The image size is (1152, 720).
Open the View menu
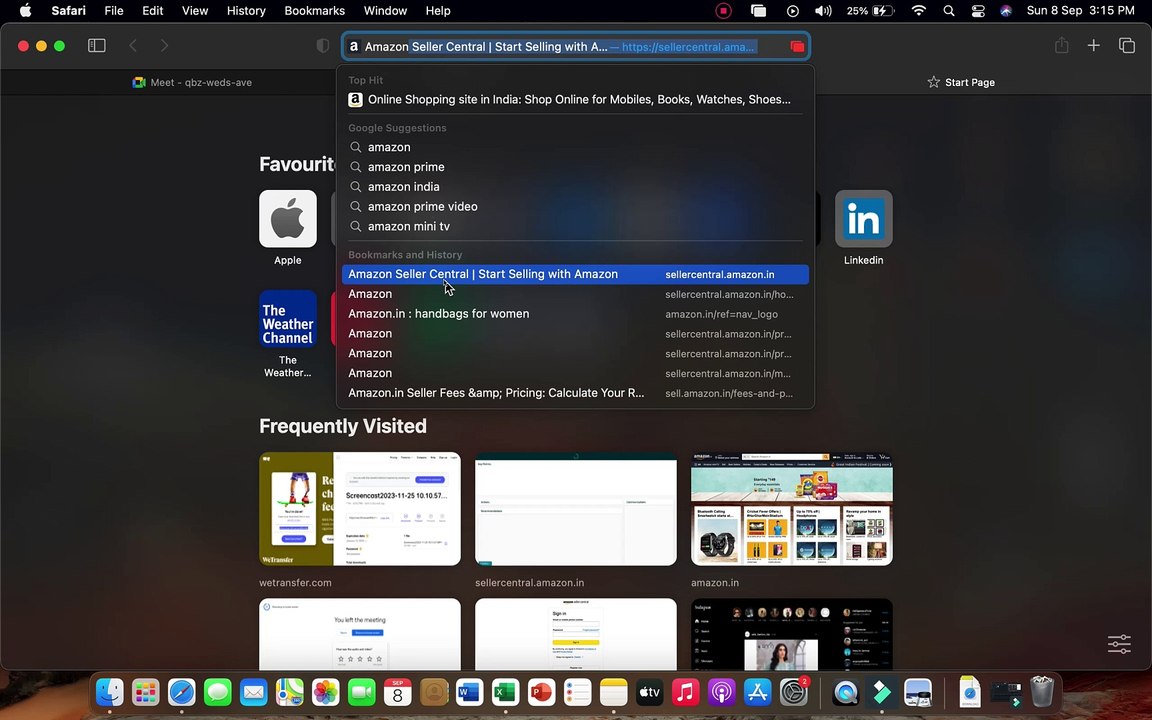click(195, 10)
